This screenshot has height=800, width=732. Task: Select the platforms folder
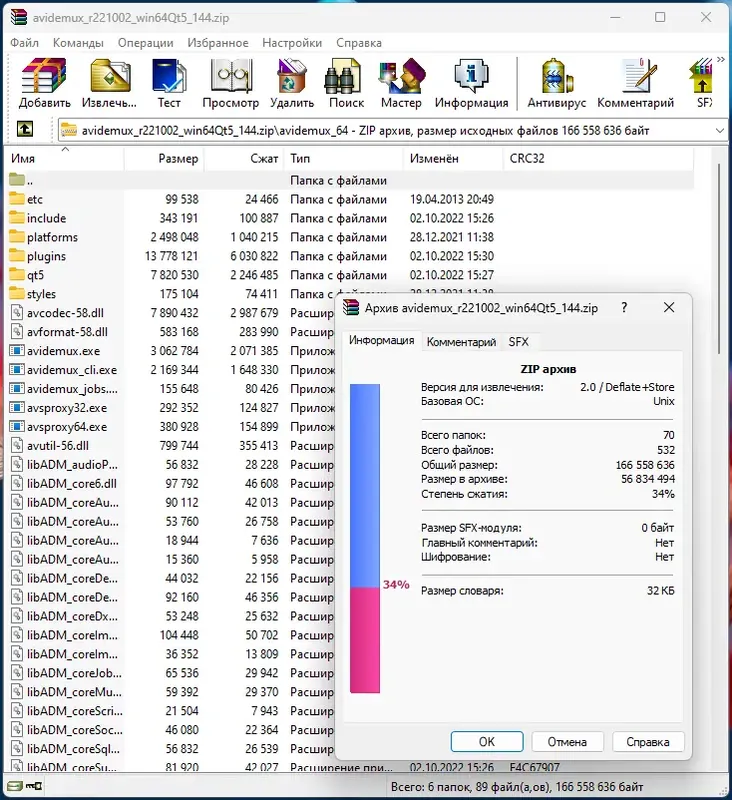pyautogui.click(x=349, y=237)
